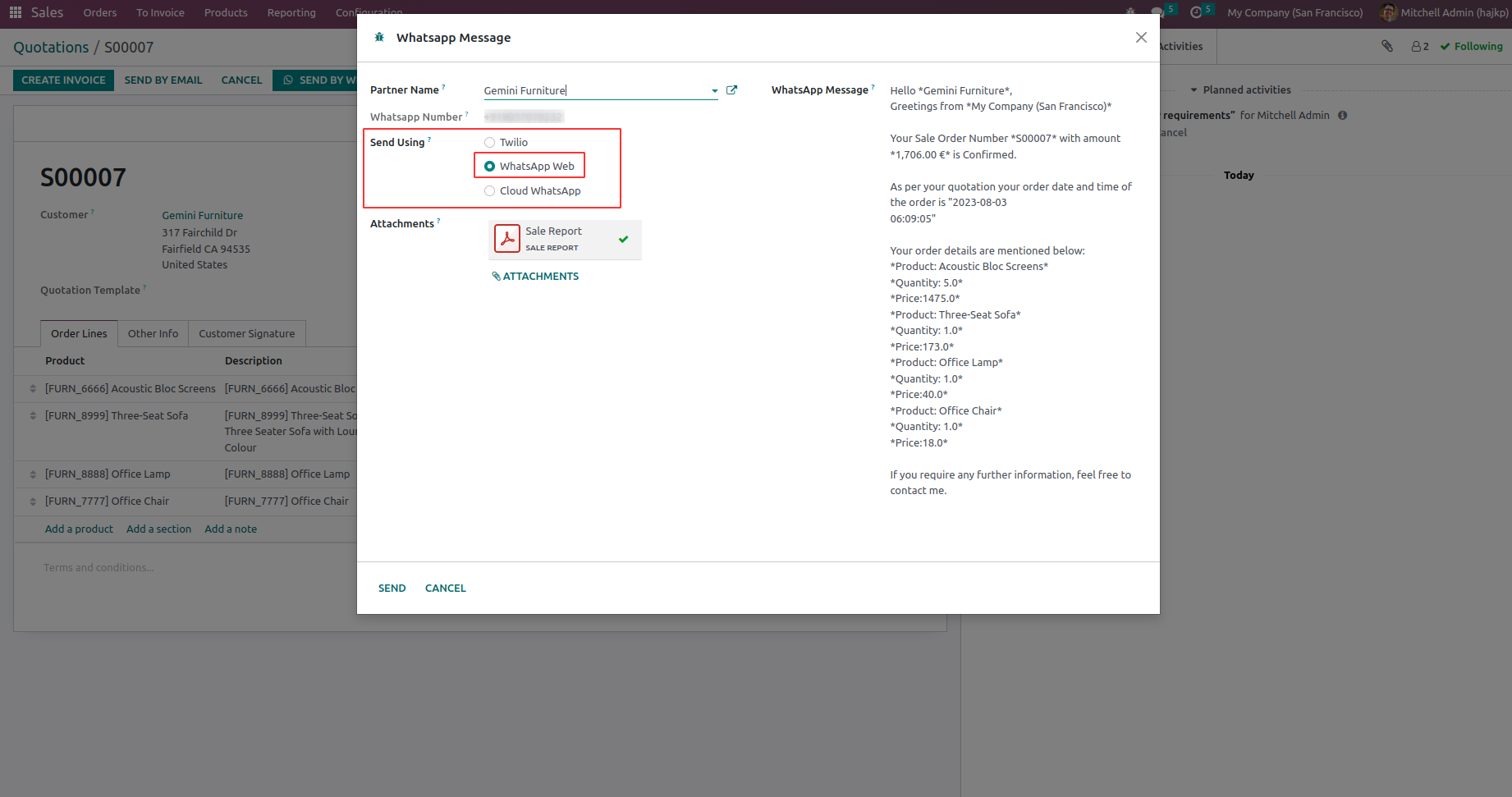Open the Products menu
Viewport: 1512px width, 797px height.
[226, 12]
